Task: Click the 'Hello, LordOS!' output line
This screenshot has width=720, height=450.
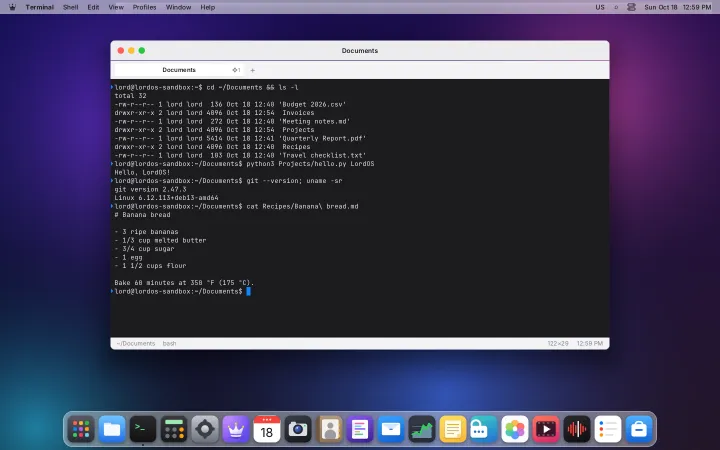Action: [x=142, y=173]
